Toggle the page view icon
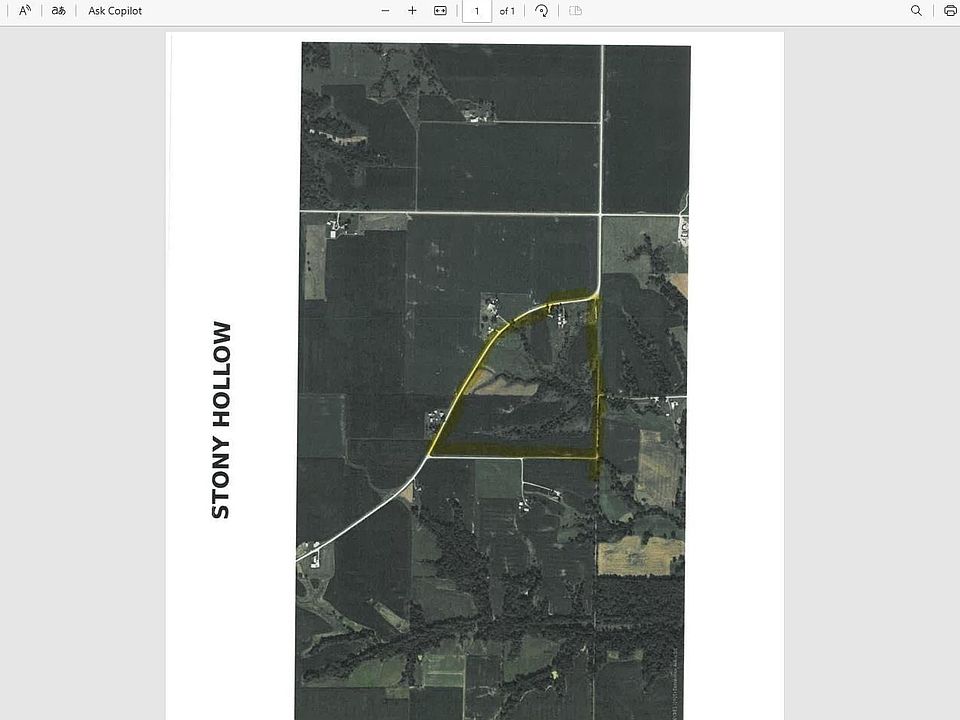The width and height of the screenshot is (960, 720). (x=575, y=11)
